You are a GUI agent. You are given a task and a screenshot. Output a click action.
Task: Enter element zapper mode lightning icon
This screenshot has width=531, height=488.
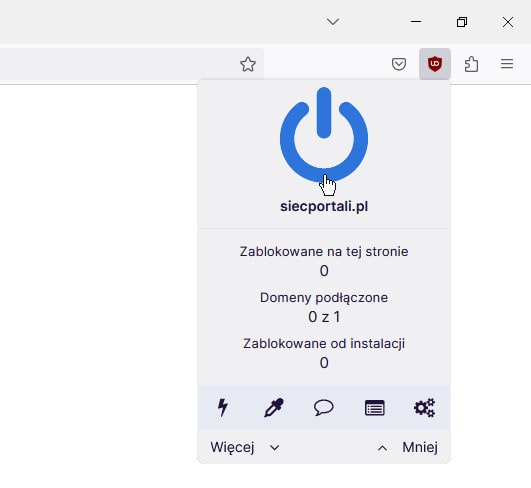point(223,407)
